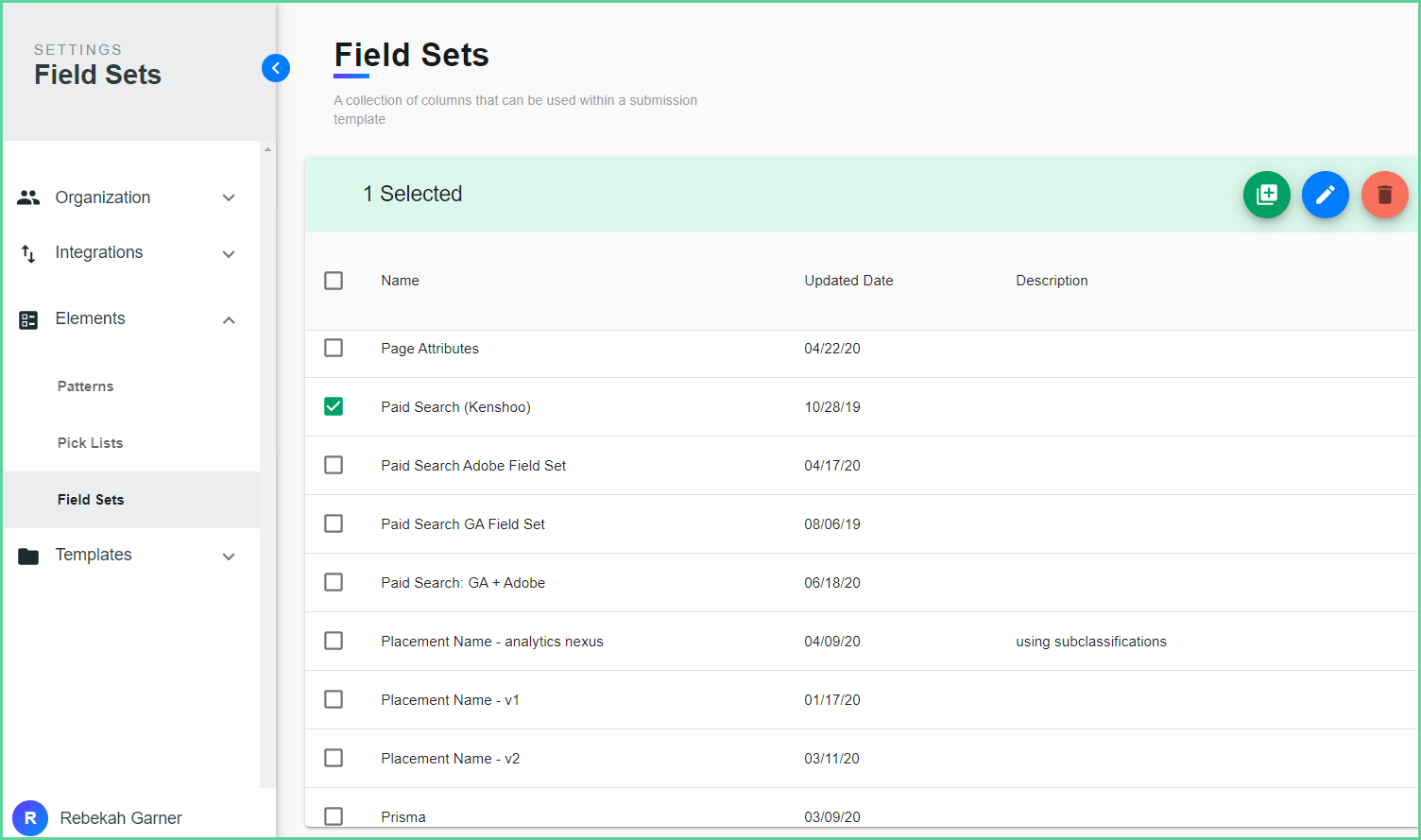
Task: Click the 06/18/20 date cell
Action: (832, 583)
